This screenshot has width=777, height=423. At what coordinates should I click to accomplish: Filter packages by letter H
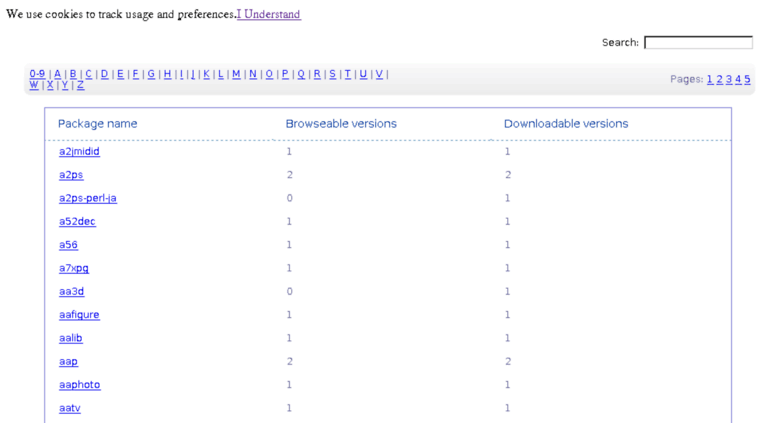(167, 74)
